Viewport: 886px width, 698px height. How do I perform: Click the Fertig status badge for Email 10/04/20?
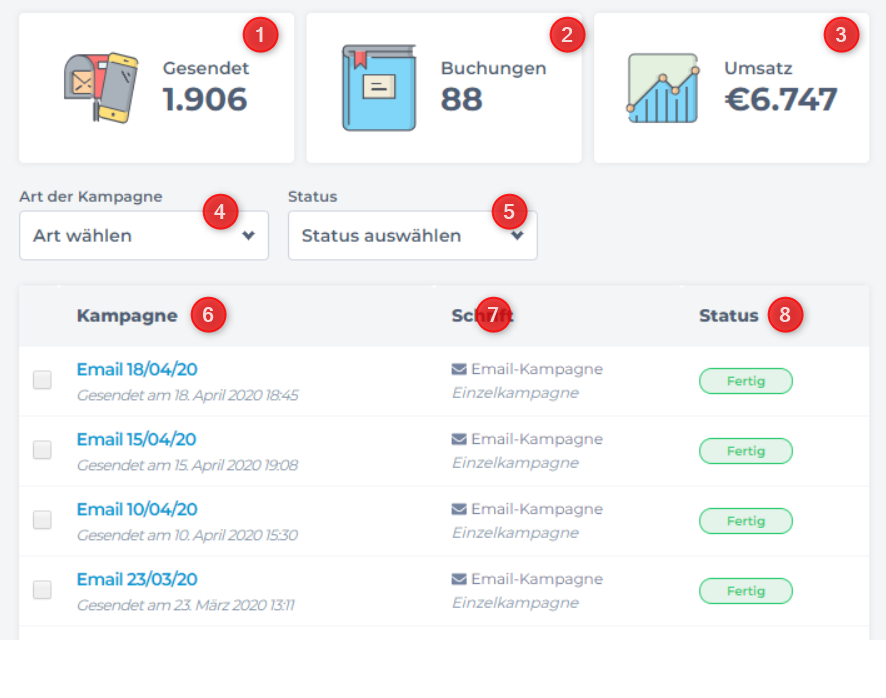click(745, 521)
